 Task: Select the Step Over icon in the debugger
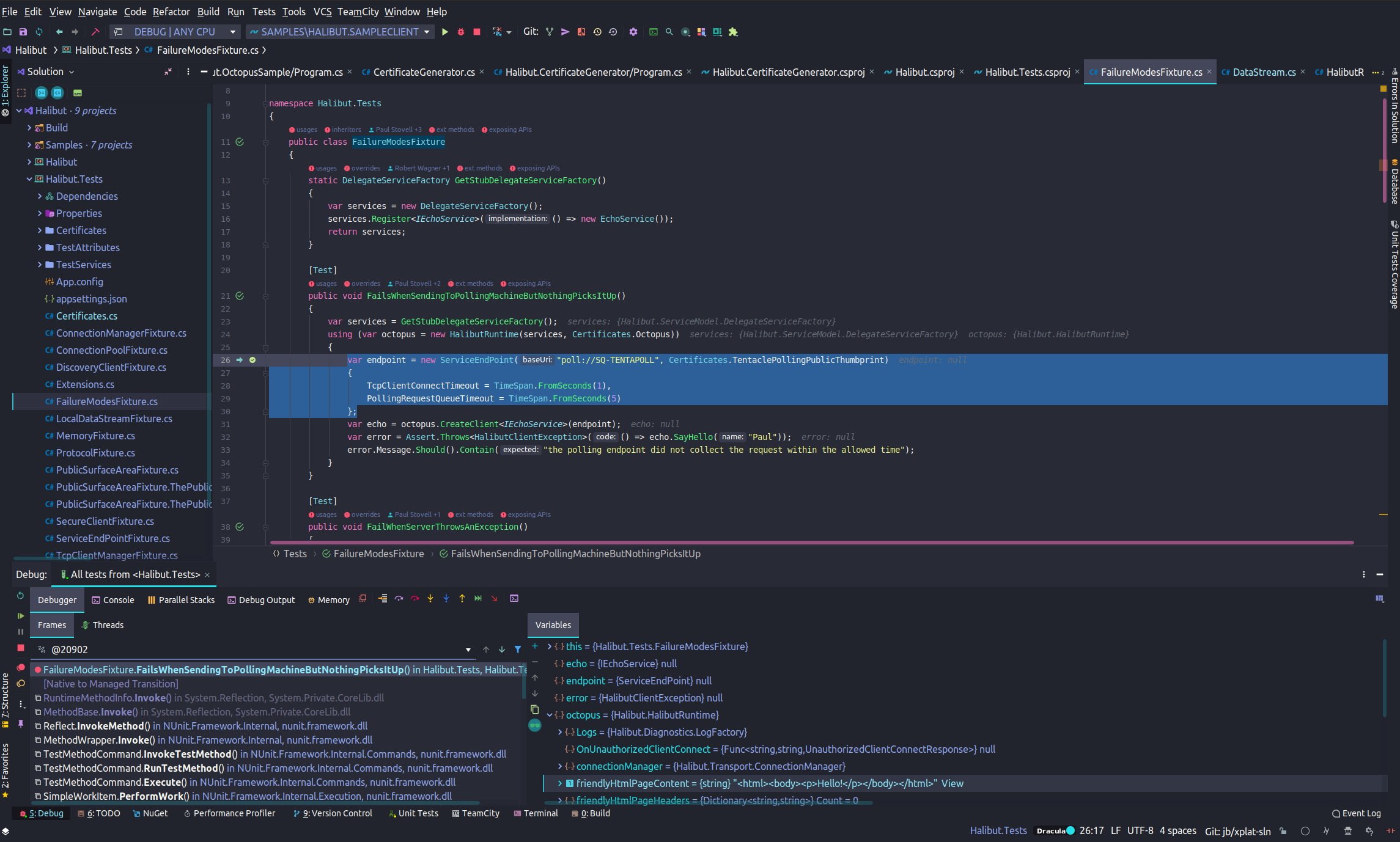(399, 599)
